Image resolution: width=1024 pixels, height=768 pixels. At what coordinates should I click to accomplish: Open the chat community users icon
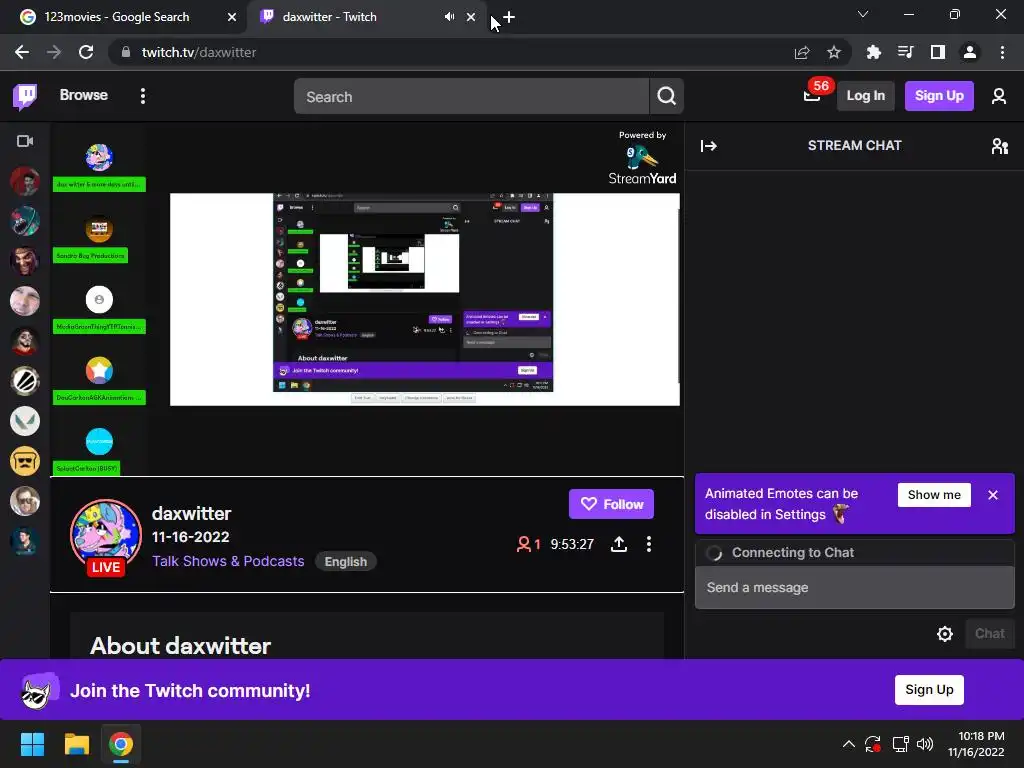click(999, 146)
